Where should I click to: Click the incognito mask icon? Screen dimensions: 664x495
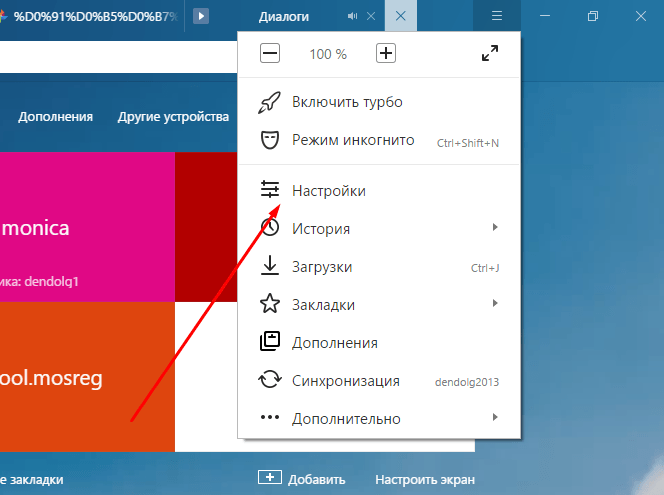click(x=270, y=140)
